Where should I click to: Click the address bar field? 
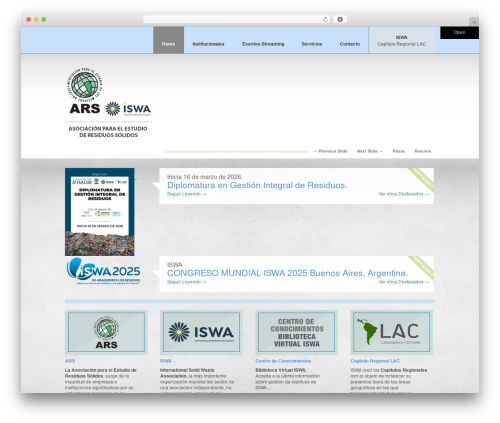pos(237,20)
